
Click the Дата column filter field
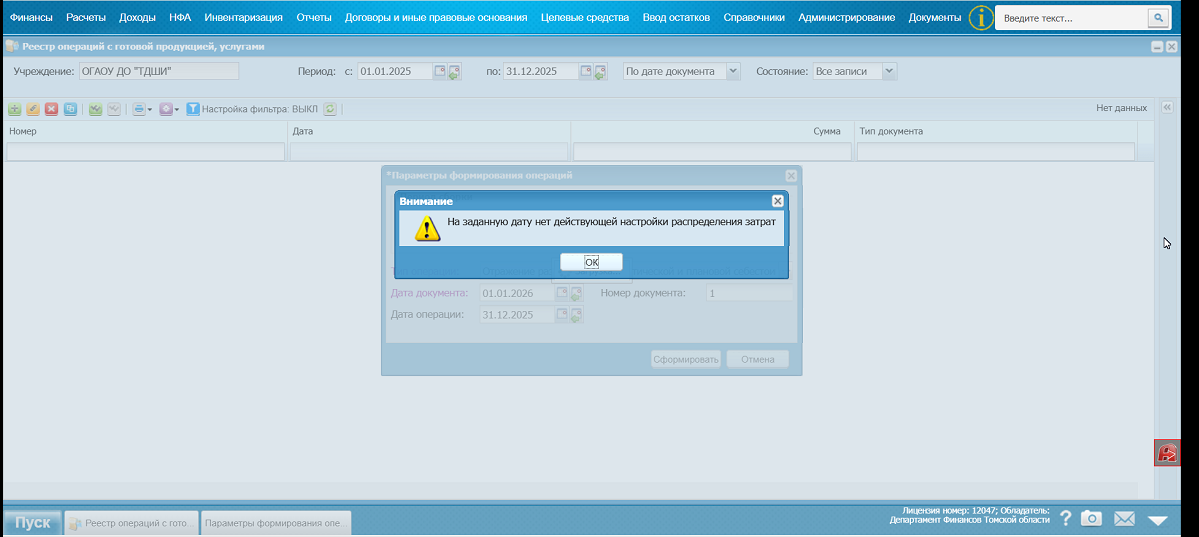[429, 151]
